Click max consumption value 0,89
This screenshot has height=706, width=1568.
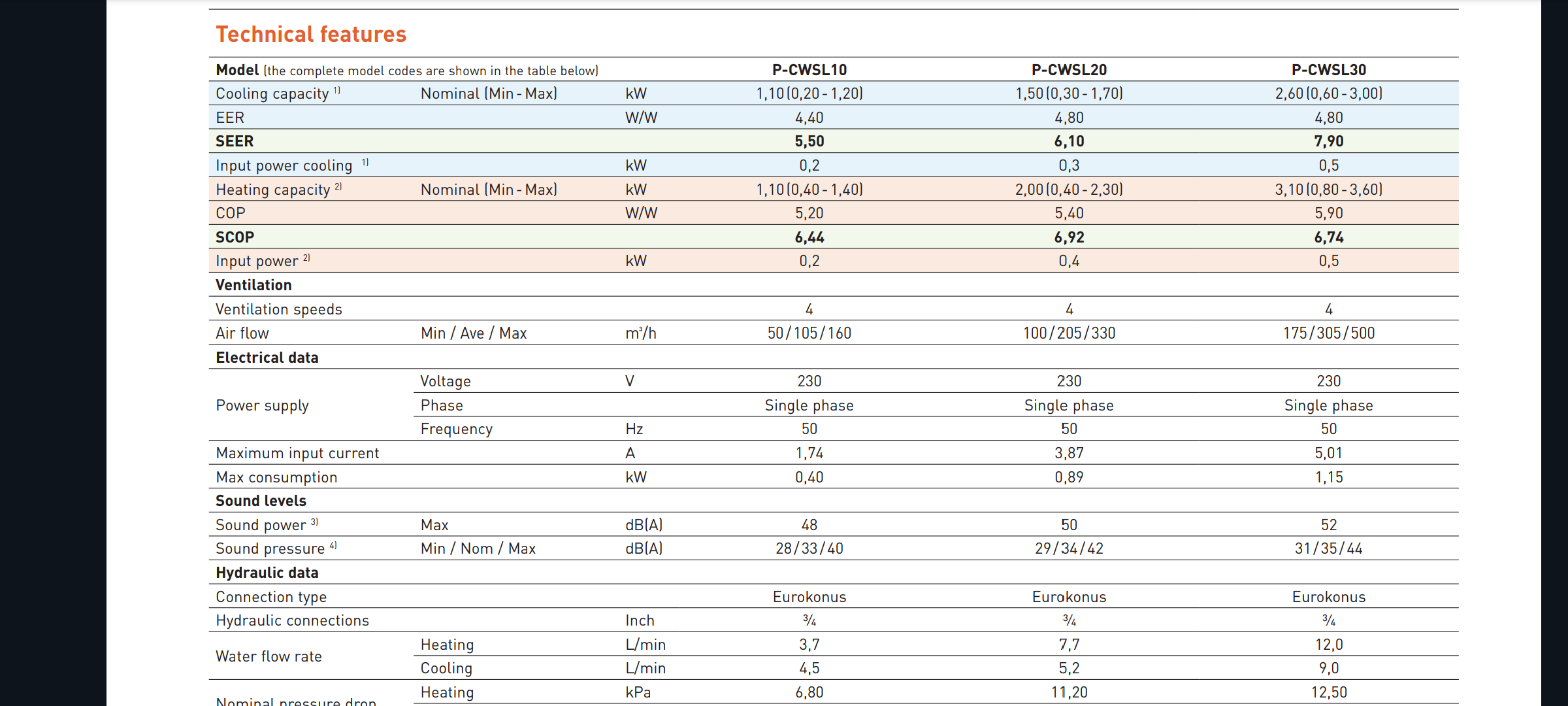coord(1069,477)
